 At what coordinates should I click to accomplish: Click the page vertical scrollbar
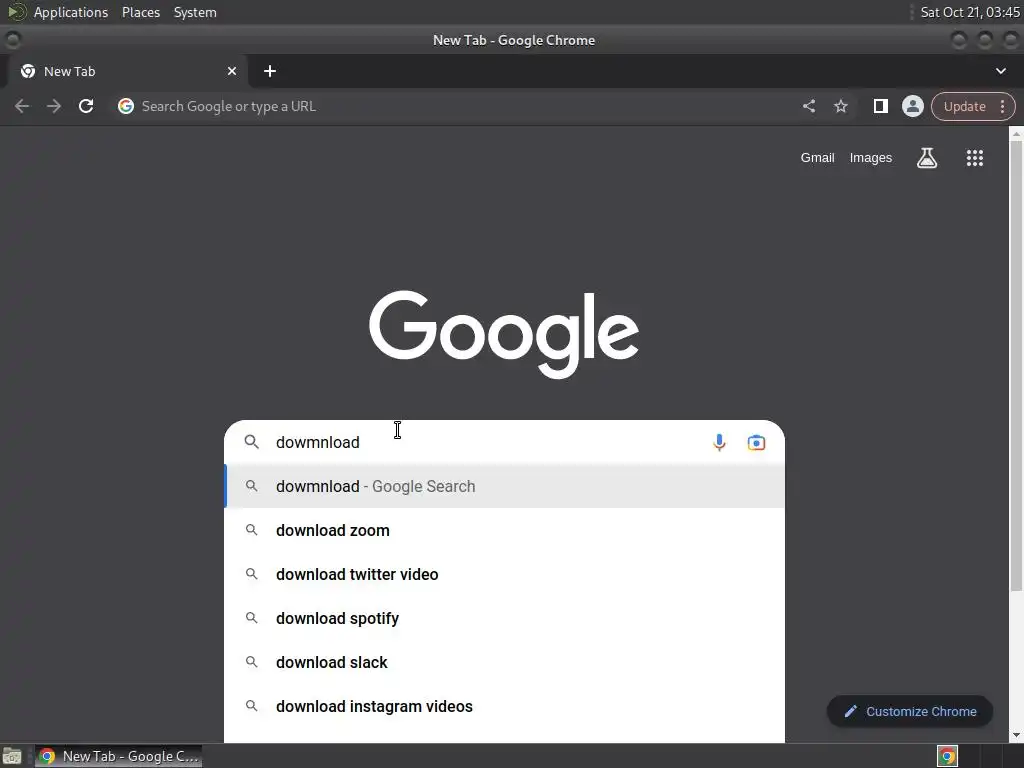pyautogui.click(x=1016, y=366)
